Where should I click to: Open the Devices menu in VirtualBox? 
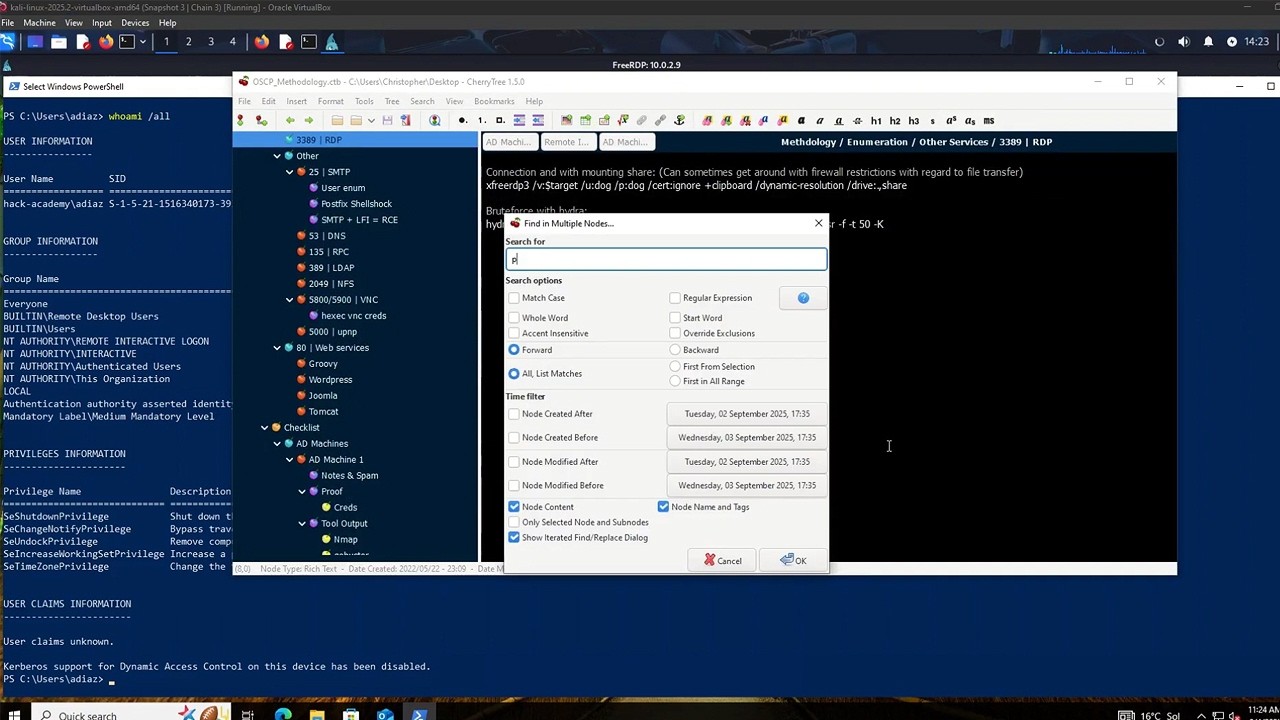[x=135, y=23]
